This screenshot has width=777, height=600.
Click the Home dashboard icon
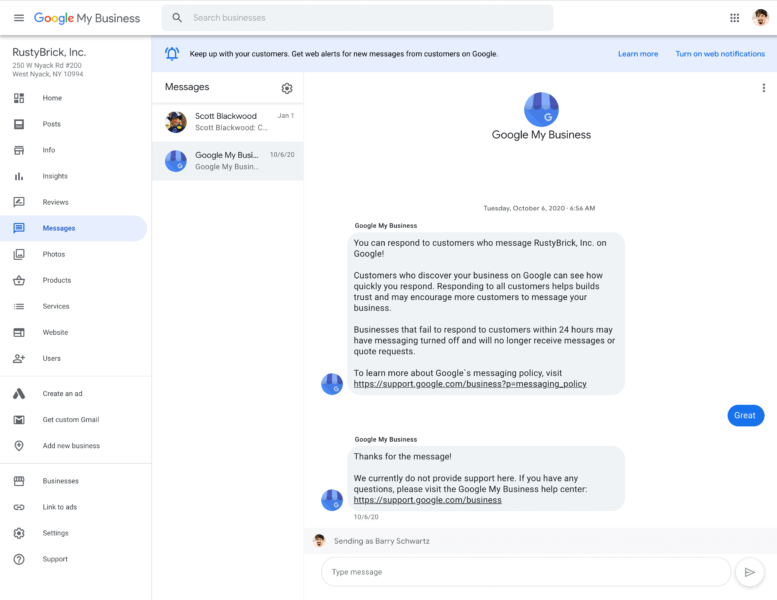19,98
